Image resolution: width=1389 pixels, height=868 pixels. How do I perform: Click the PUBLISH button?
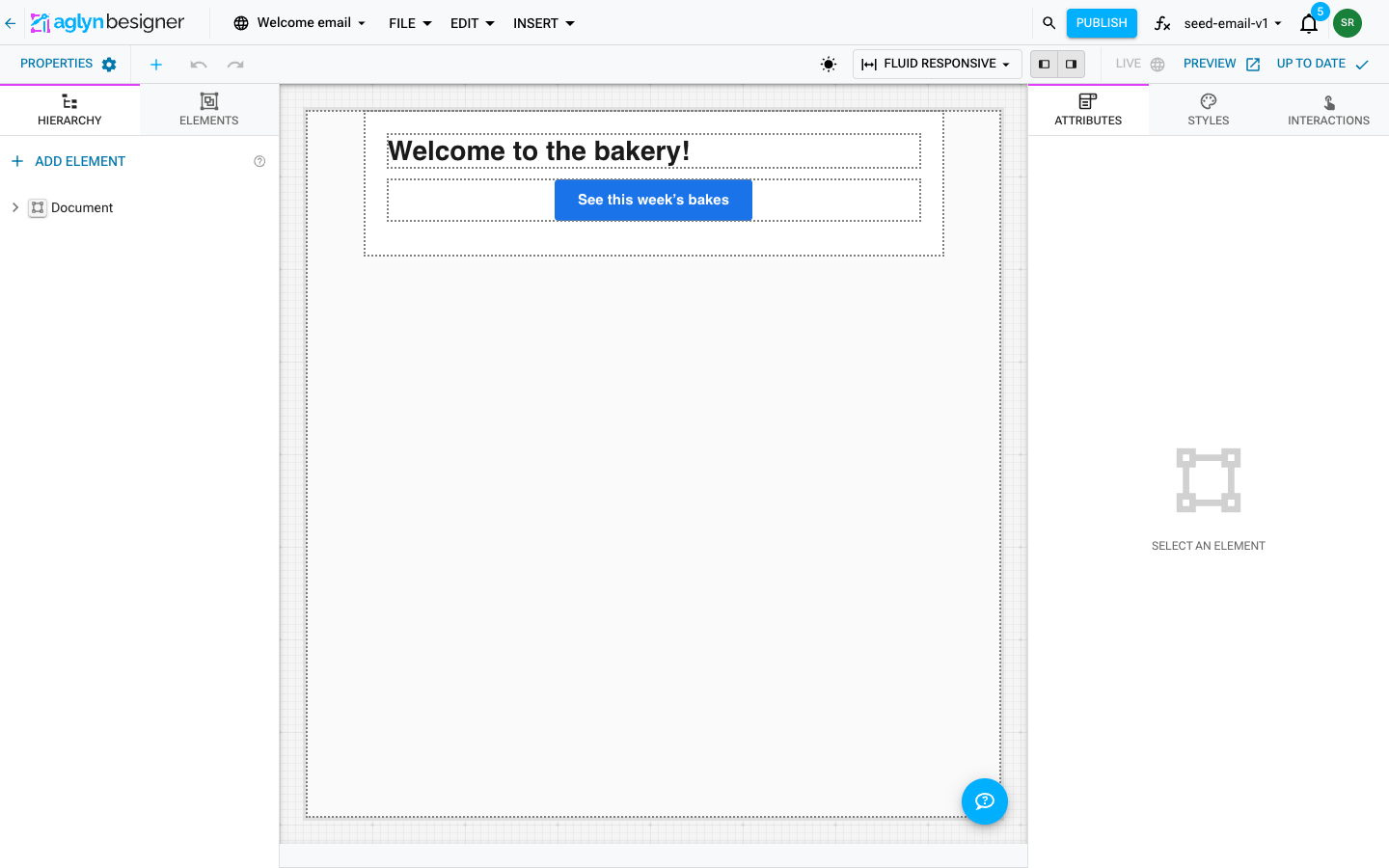(x=1102, y=23)
